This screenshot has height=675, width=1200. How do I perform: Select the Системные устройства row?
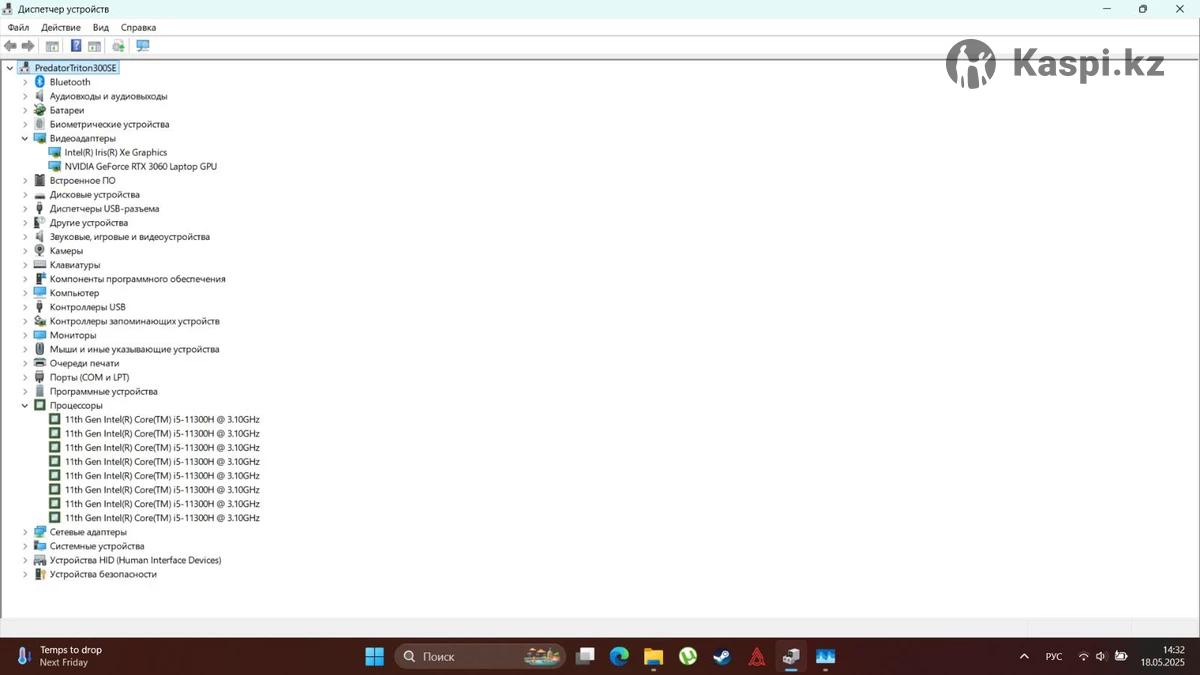pyautogui.click(x=97, y=546)
